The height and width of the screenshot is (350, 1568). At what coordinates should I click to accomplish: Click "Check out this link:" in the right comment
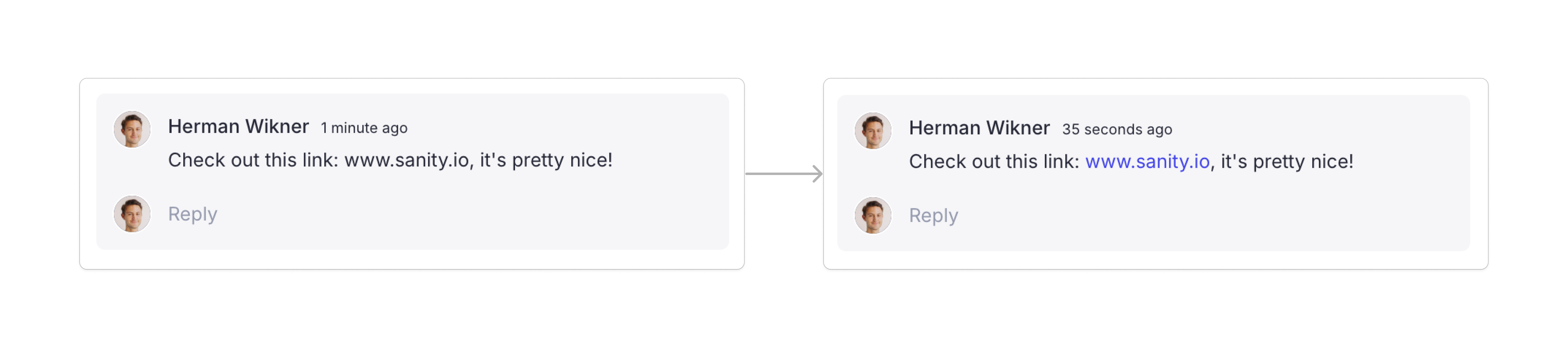(x=993, y=162)
